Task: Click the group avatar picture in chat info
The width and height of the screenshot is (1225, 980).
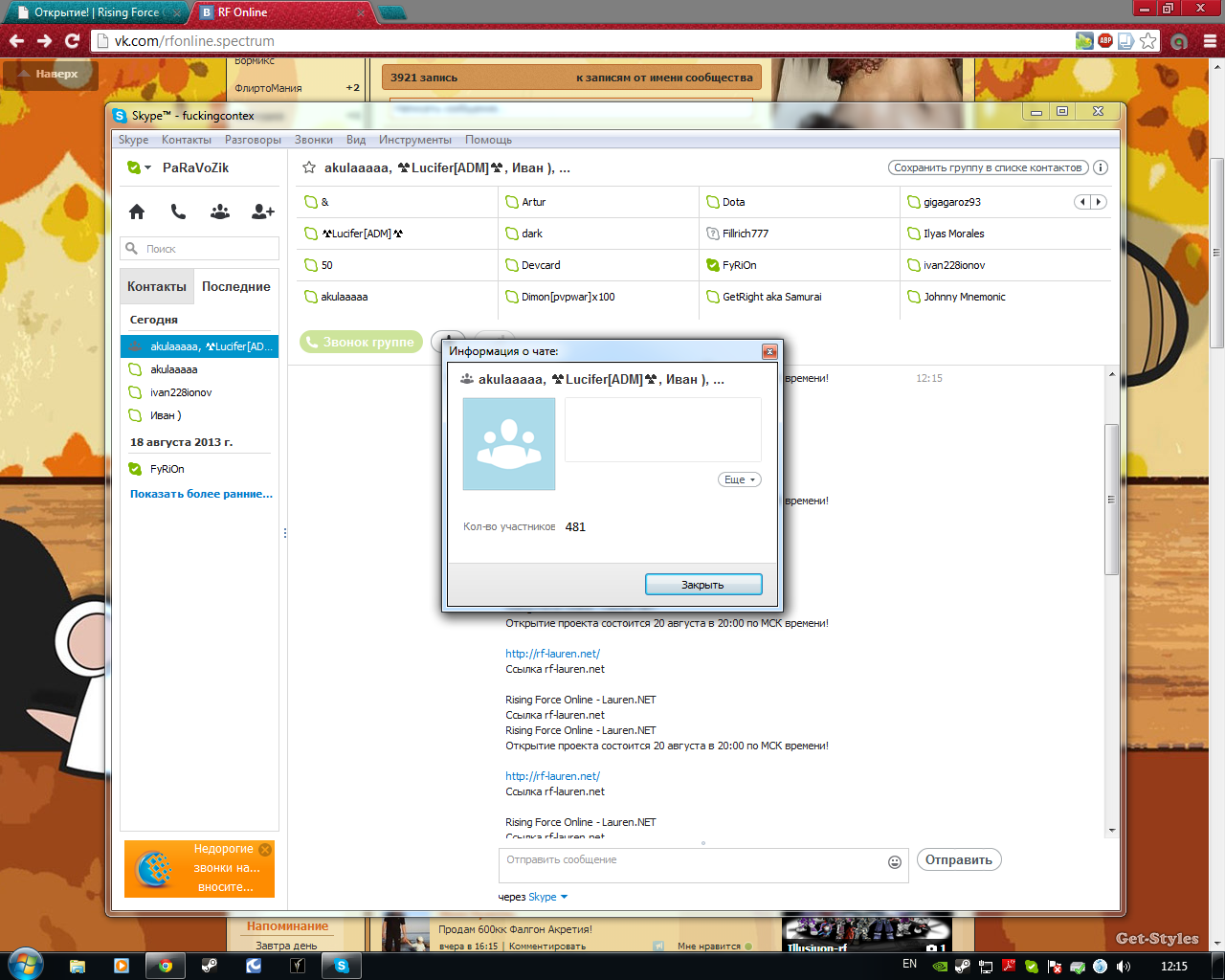Action: (x=509, y=444)
